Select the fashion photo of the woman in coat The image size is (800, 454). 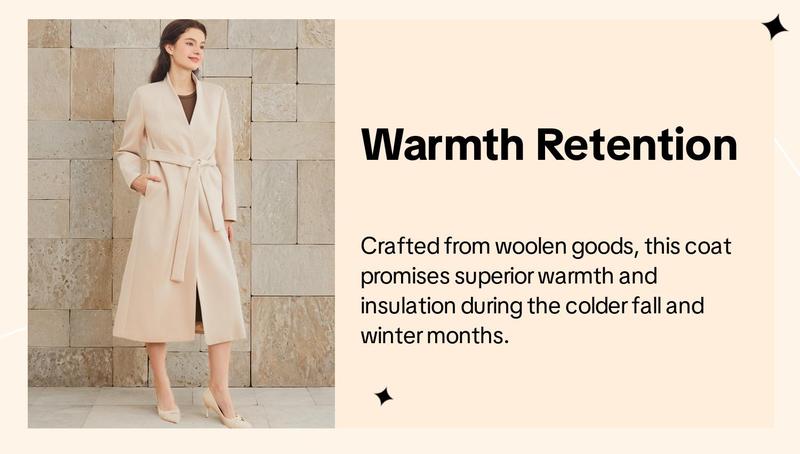[182, 223]
